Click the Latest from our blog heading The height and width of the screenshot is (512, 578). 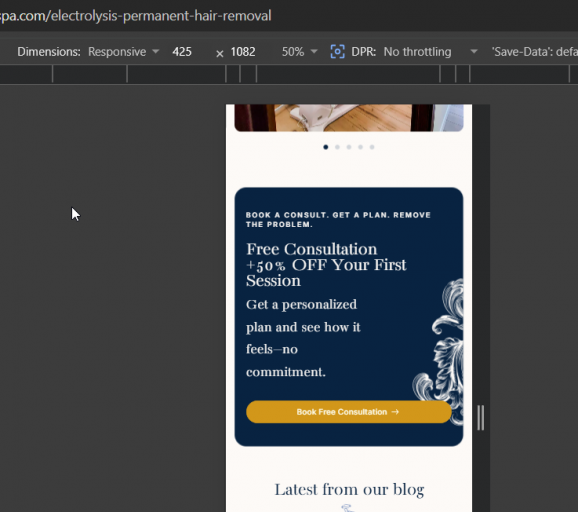[x=349, y=490]
